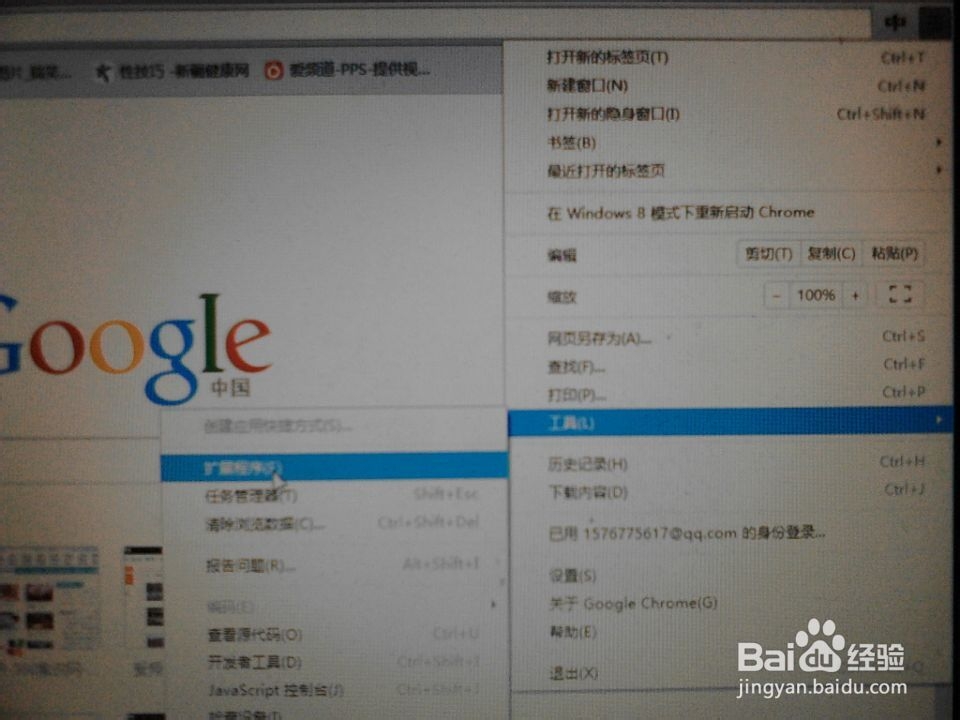Select 打开新的标签页(T) menu item
The width and height of the screenshot is (960, 720).
728,57
